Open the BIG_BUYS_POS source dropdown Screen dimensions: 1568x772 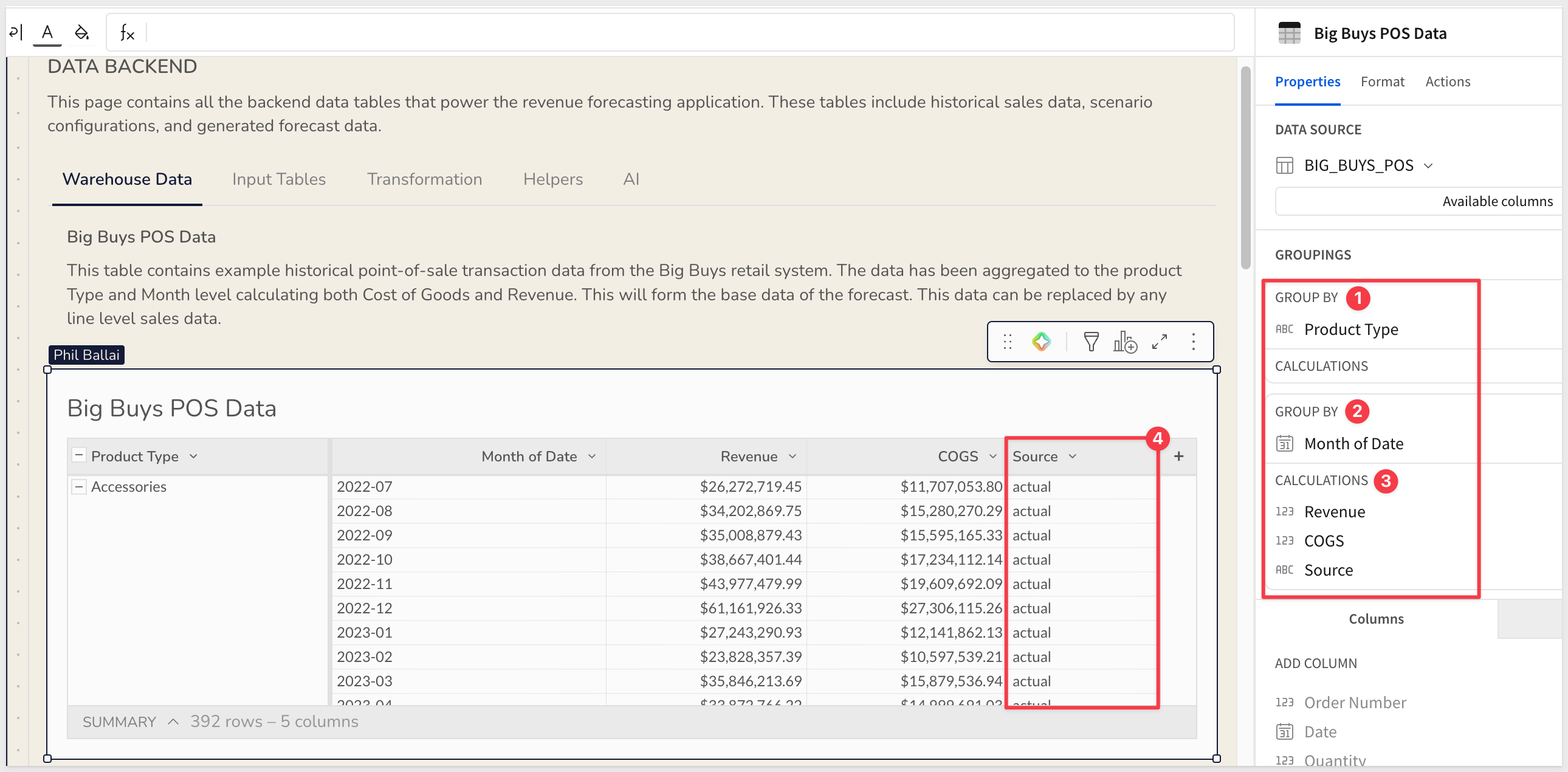coord(1429,165)
